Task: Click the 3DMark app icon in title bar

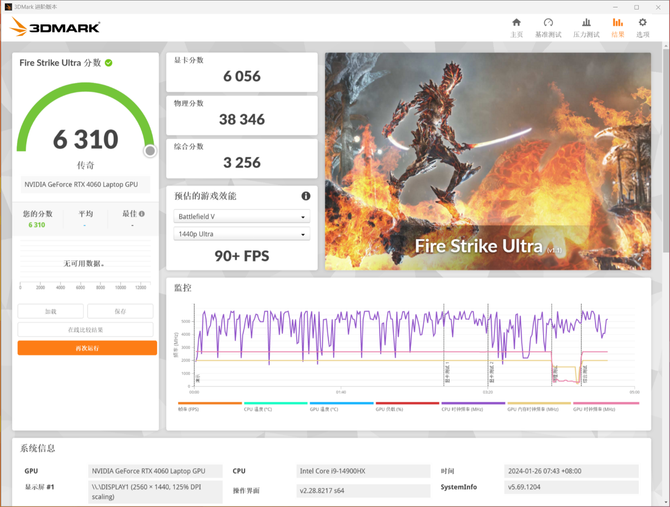Action: click(x=8, y=7)
